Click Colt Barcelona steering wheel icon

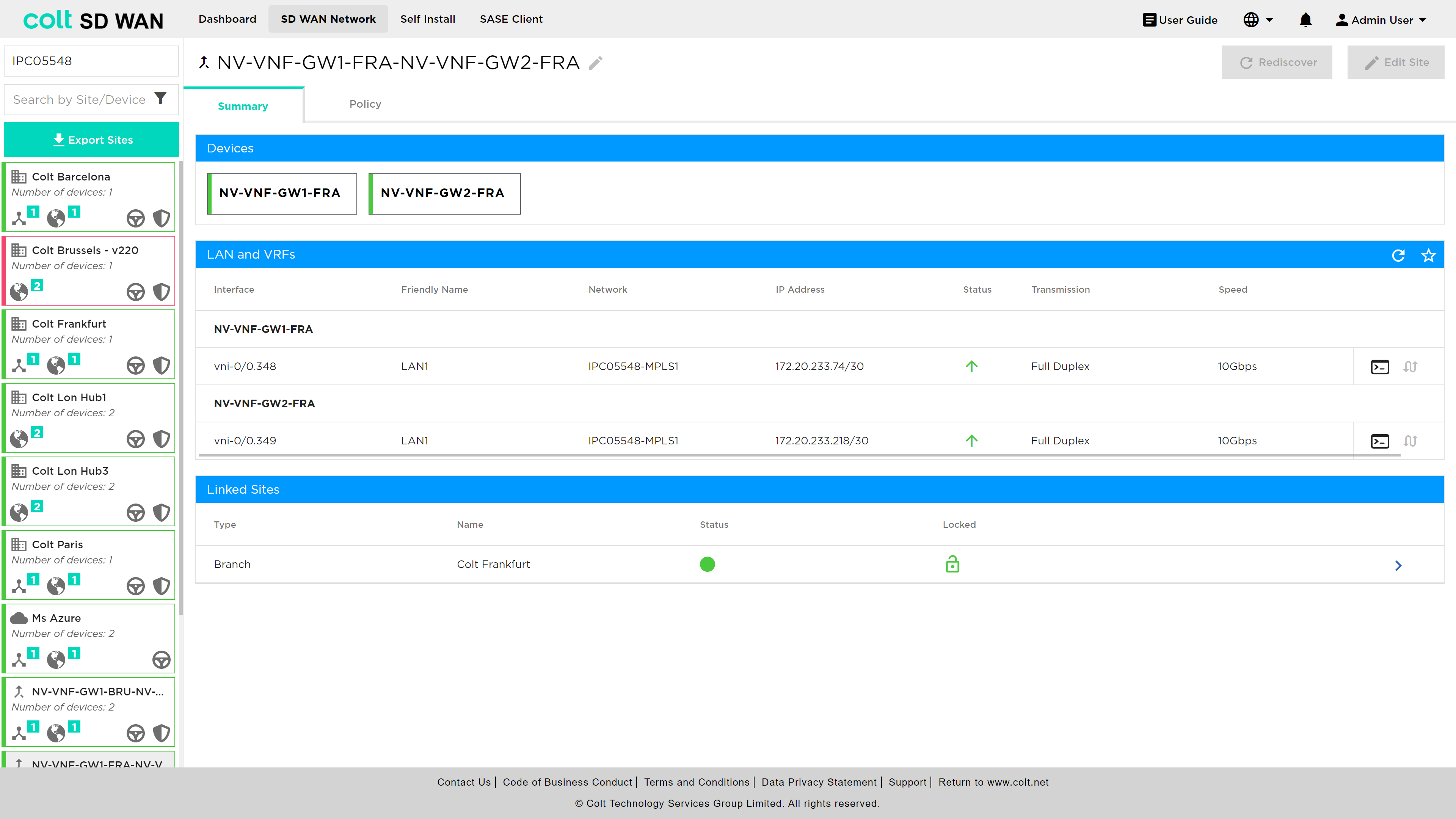[136, 218]
